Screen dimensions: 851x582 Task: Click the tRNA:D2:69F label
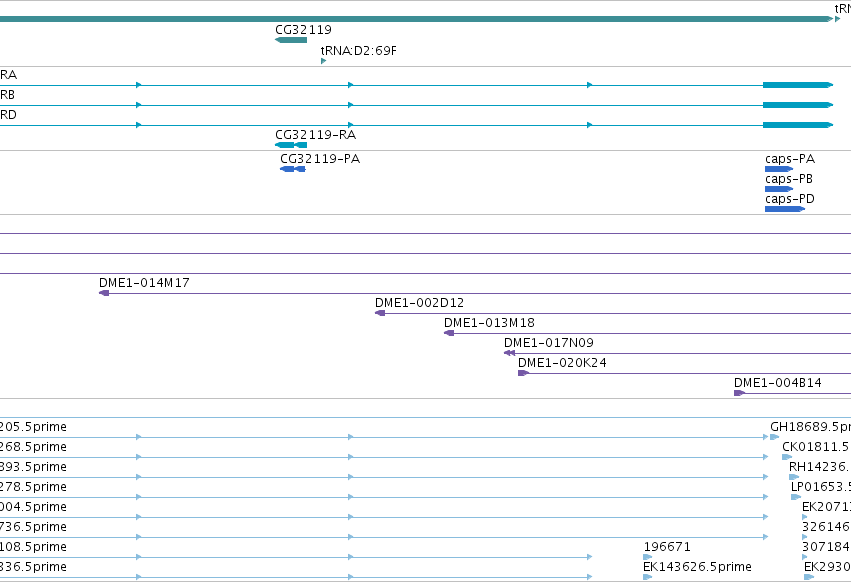[x=359, y=50]
